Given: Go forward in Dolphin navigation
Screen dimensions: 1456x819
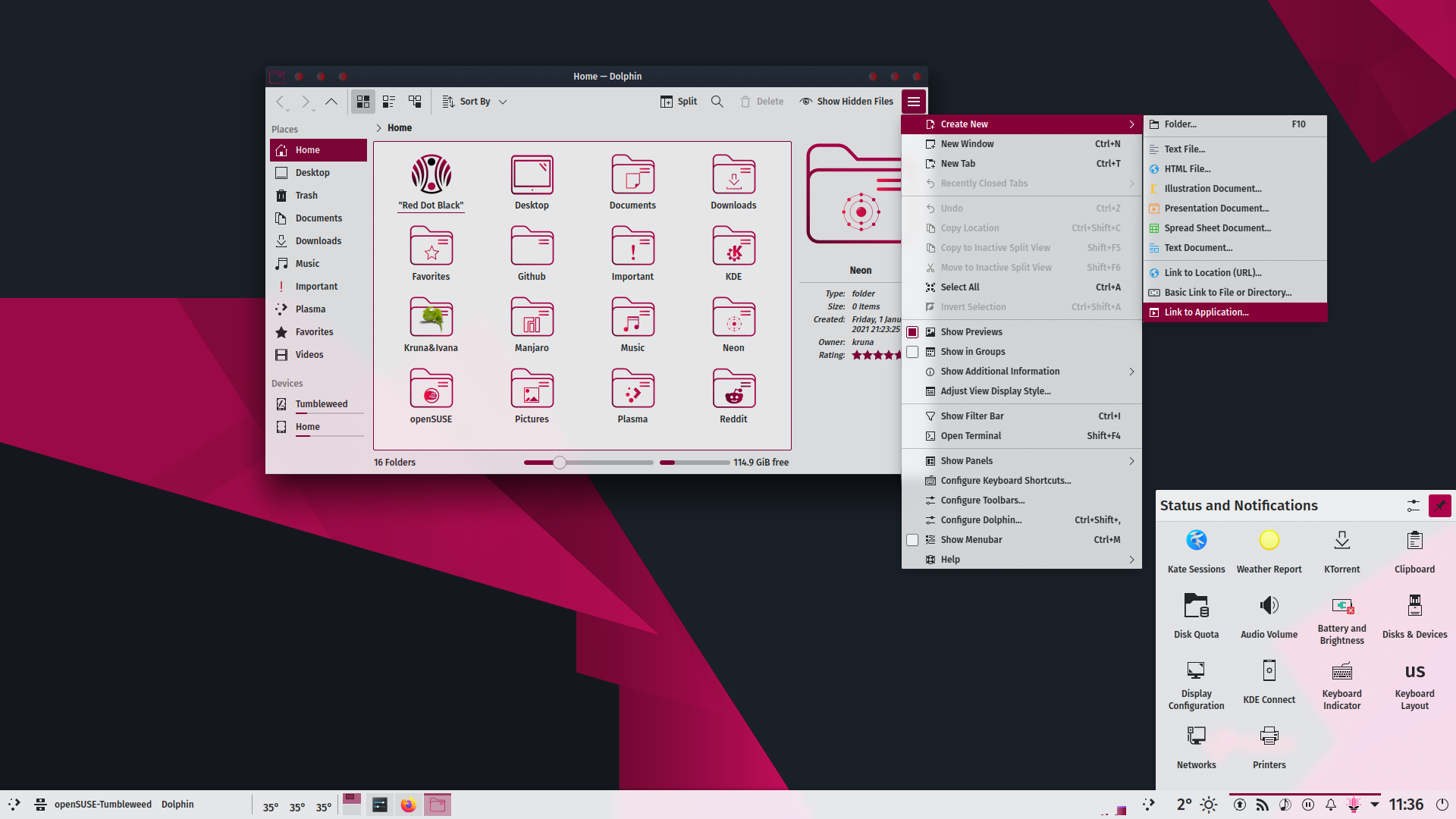Looking at the screenshot, I should (306, 102).
